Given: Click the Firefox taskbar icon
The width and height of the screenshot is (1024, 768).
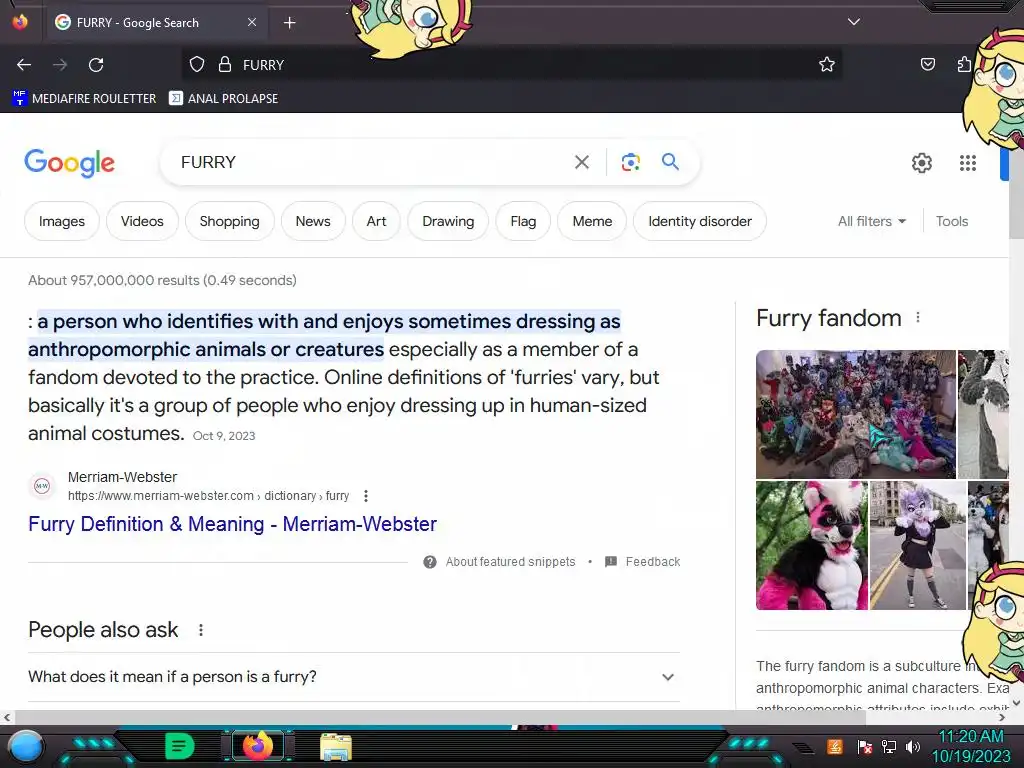Looking at the screenshot, I should (x=257, y=746).
